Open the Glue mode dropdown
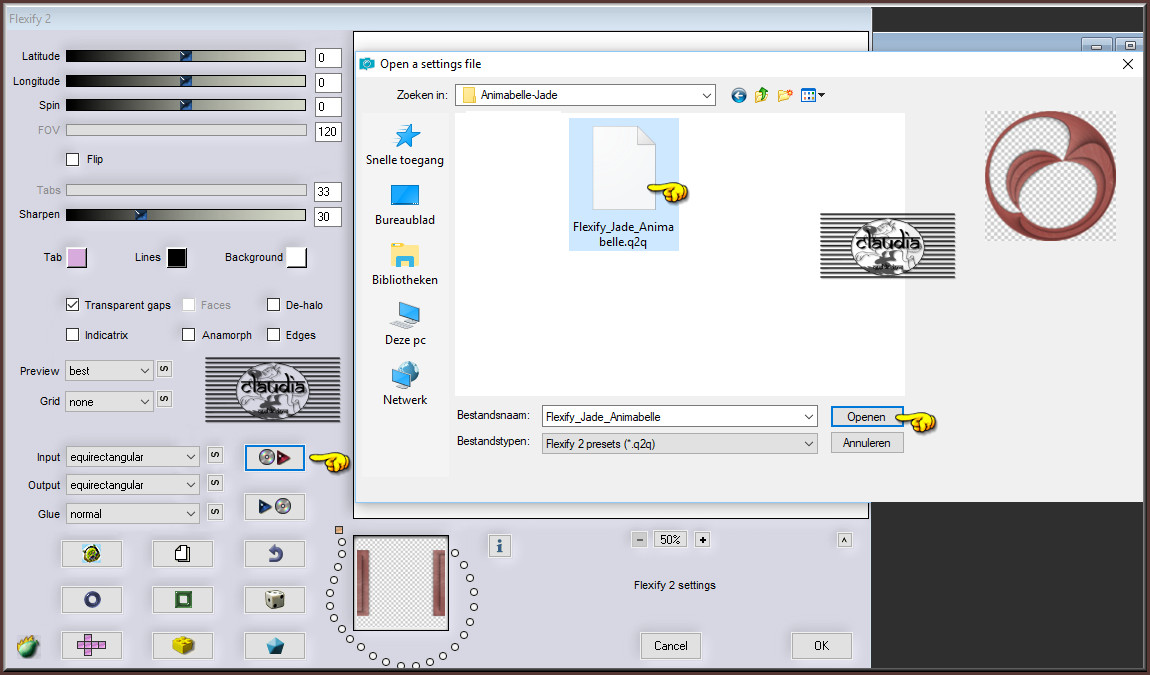The height and width of the screenshot is (675, 1150). coord(133,514)
